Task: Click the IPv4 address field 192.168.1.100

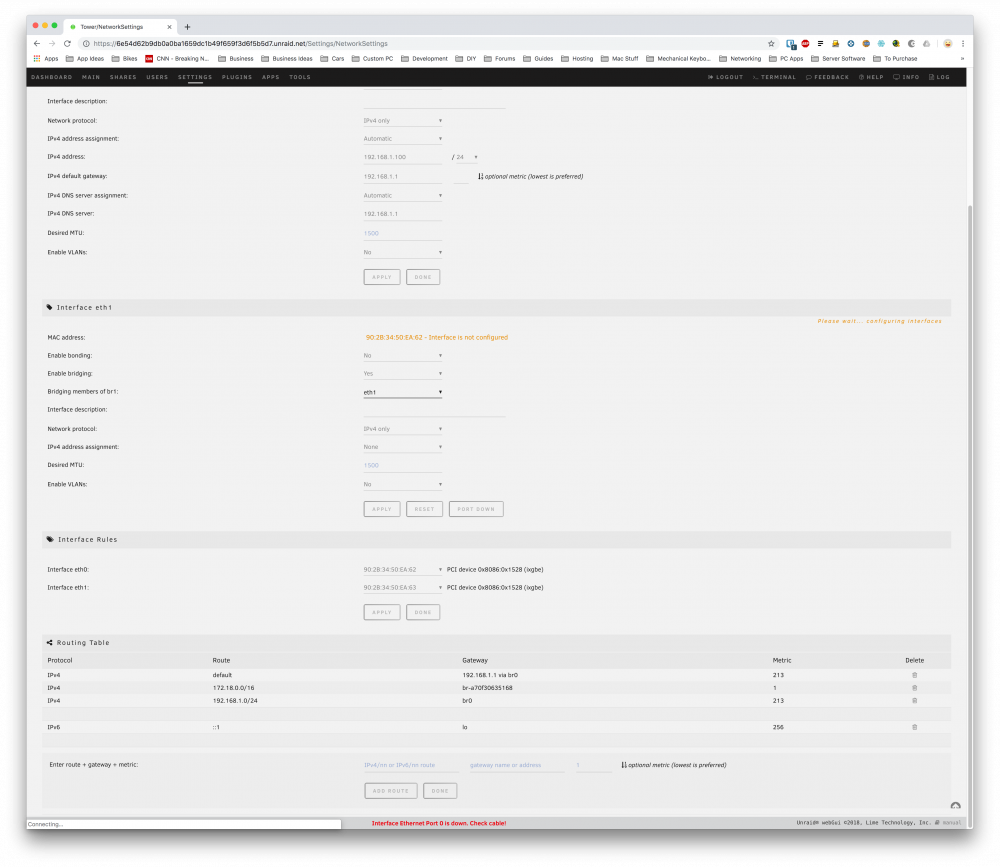Action: tap(402, 157)
